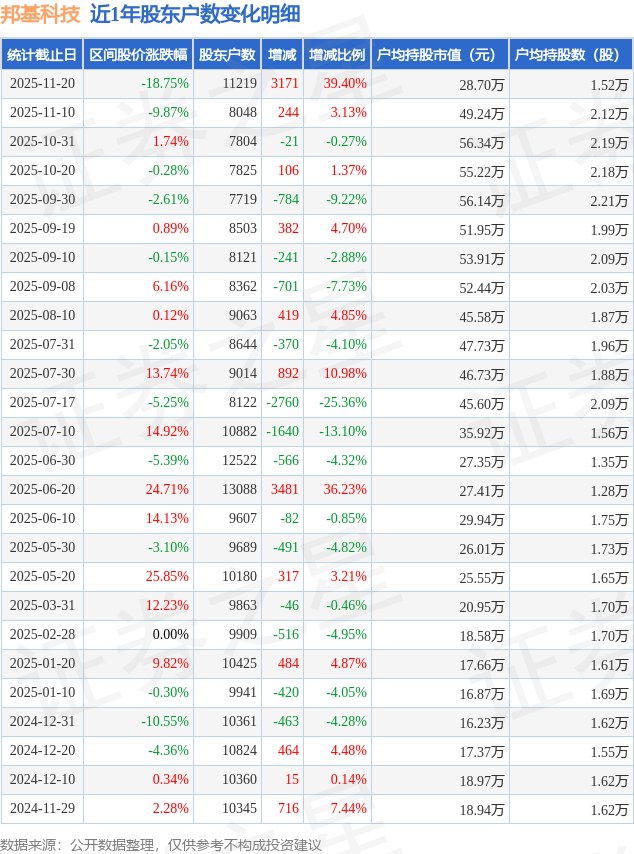Click the -2760 change value cell
Screen dimensions: 634x854
point(282,403)
